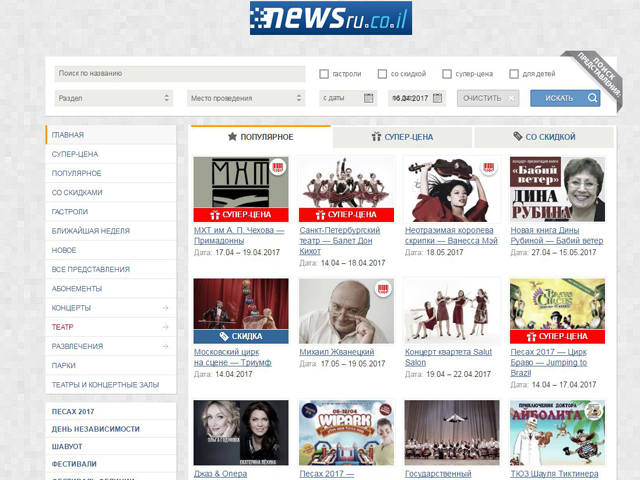Toggle the 'со скидкой' checkbox
This screenshot has width=640, height=480.
click(x=382, y=74)
